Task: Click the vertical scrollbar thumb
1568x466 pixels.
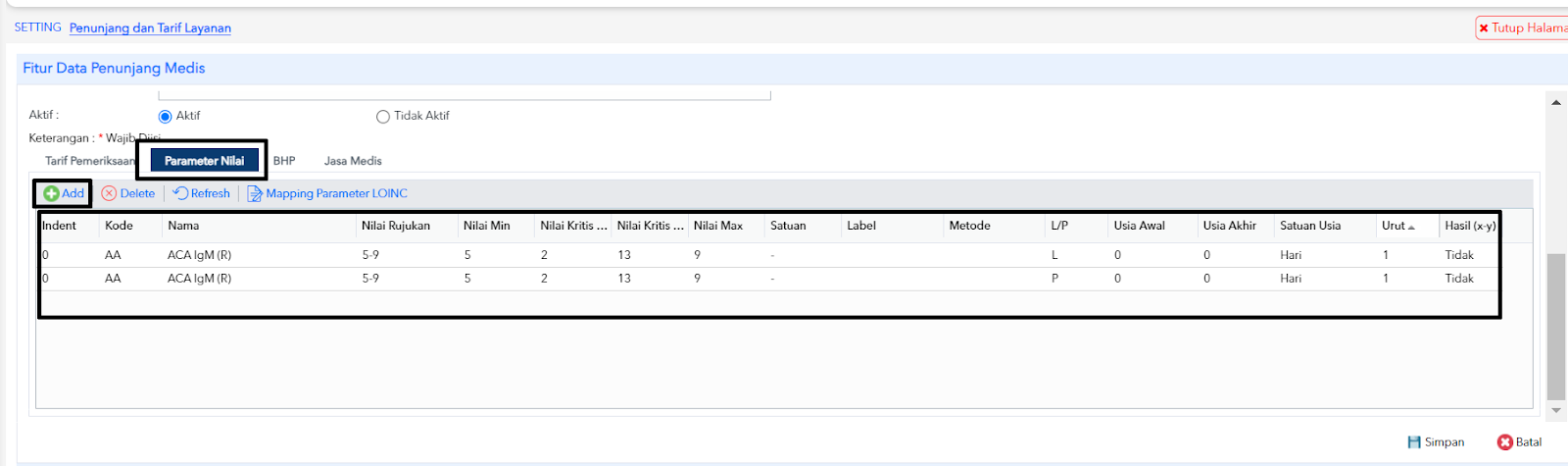Action: (1555, 327)
